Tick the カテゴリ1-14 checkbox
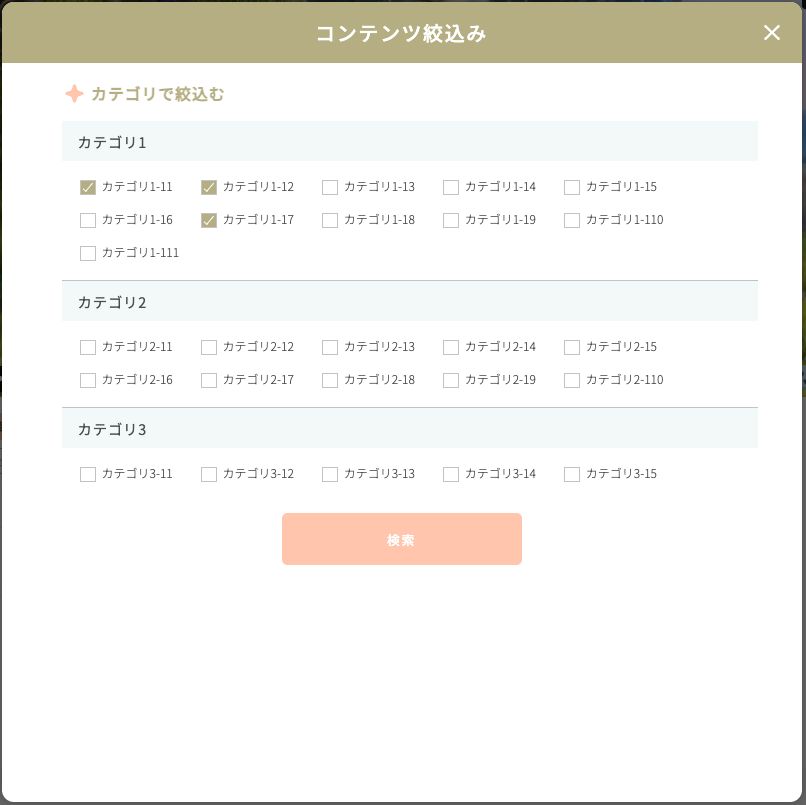806x805 pixels. point(451,187)
